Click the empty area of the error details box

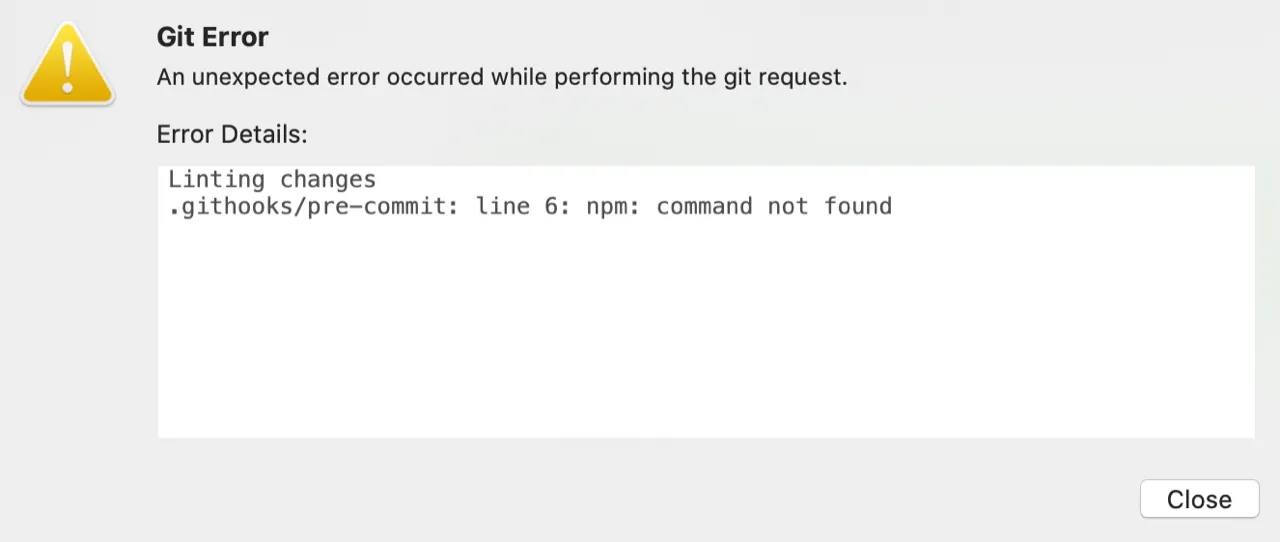pyautogui.click(x=706, y=330)
